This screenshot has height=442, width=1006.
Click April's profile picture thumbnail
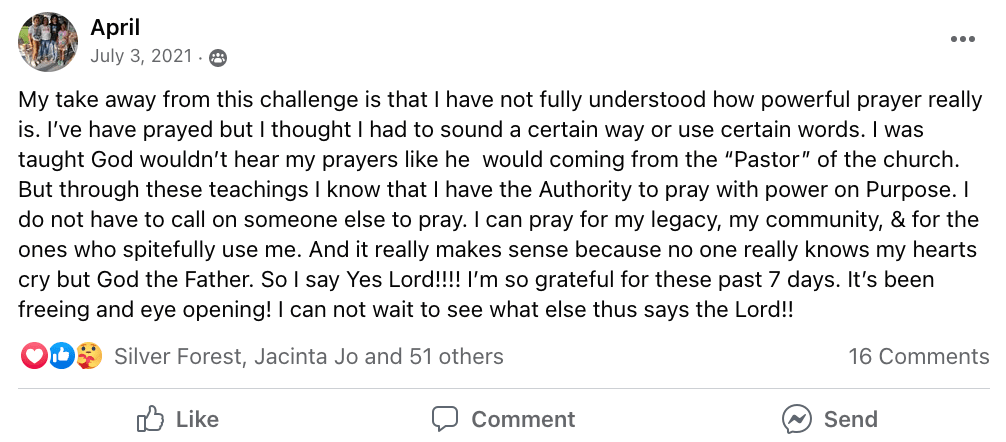[x=48, y=42]
